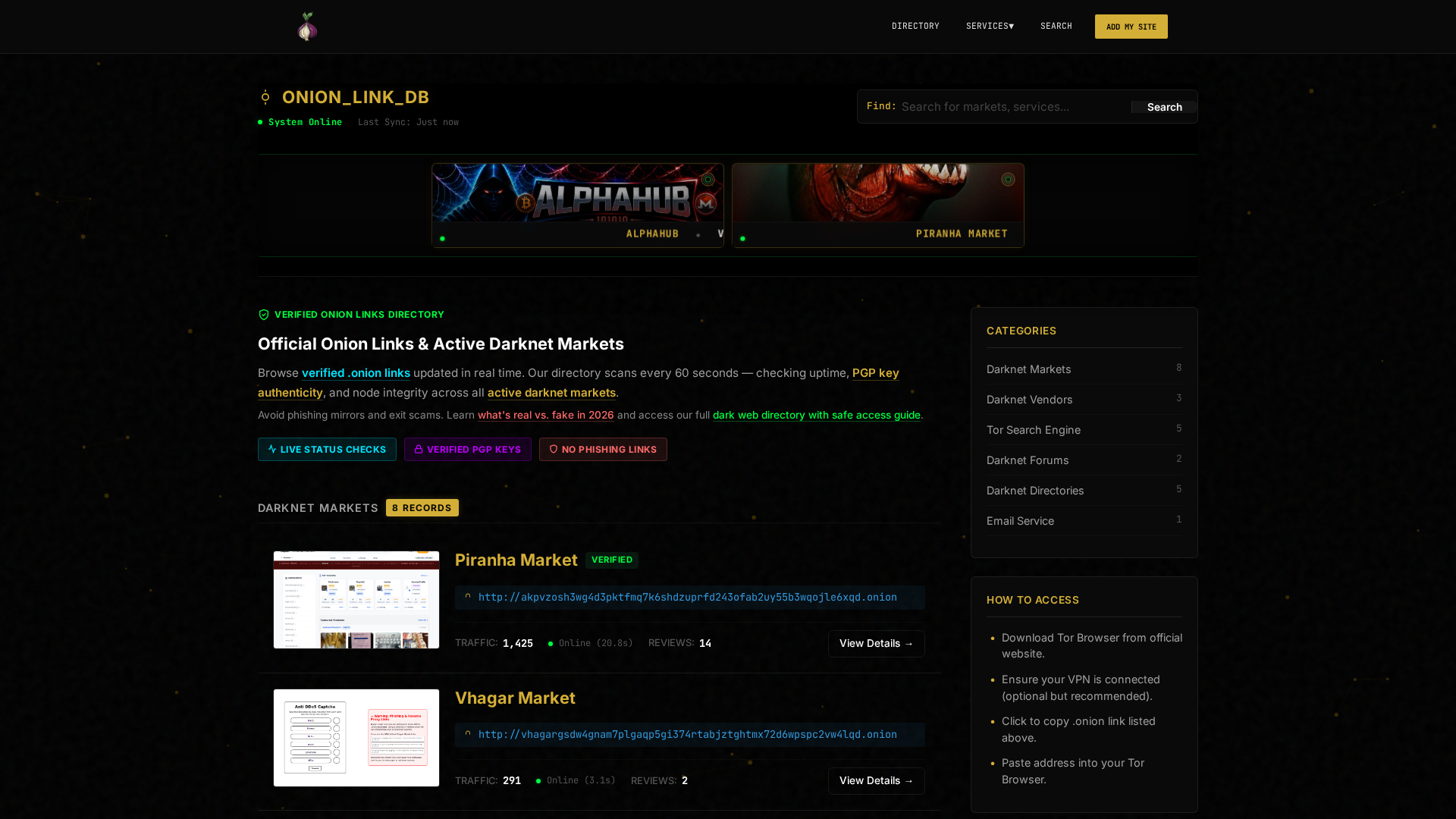
Task: Click the lock icon in Verified PGP Keys
Action: 419,449
